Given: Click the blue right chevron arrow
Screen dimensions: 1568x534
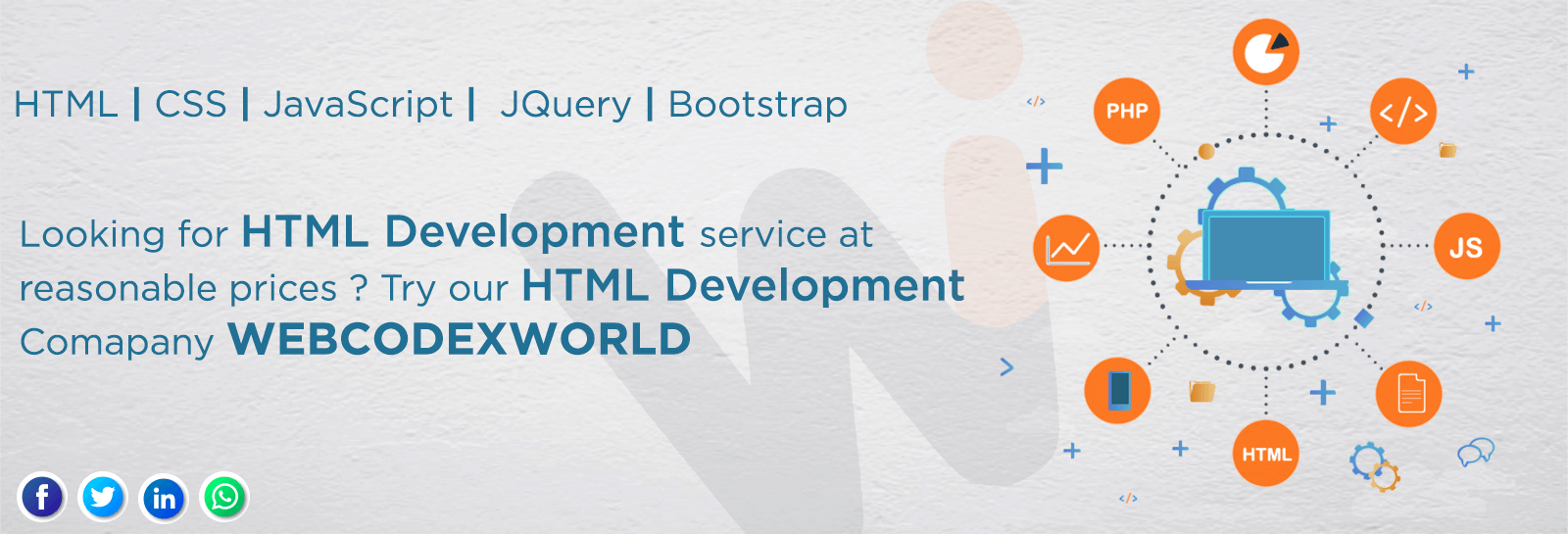Looking at the screenshot, I should (x=1006, y=366).
